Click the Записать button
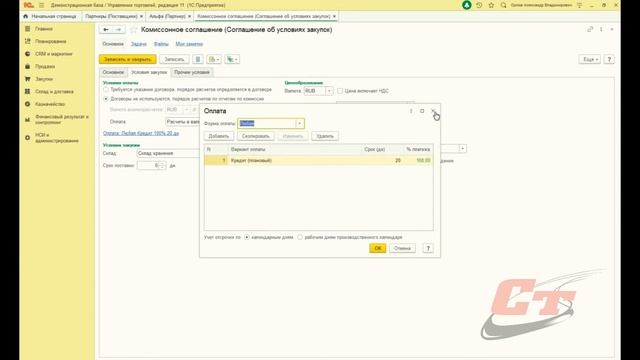The height and width of the screenshot is (360, 640). tap(174, 60)
